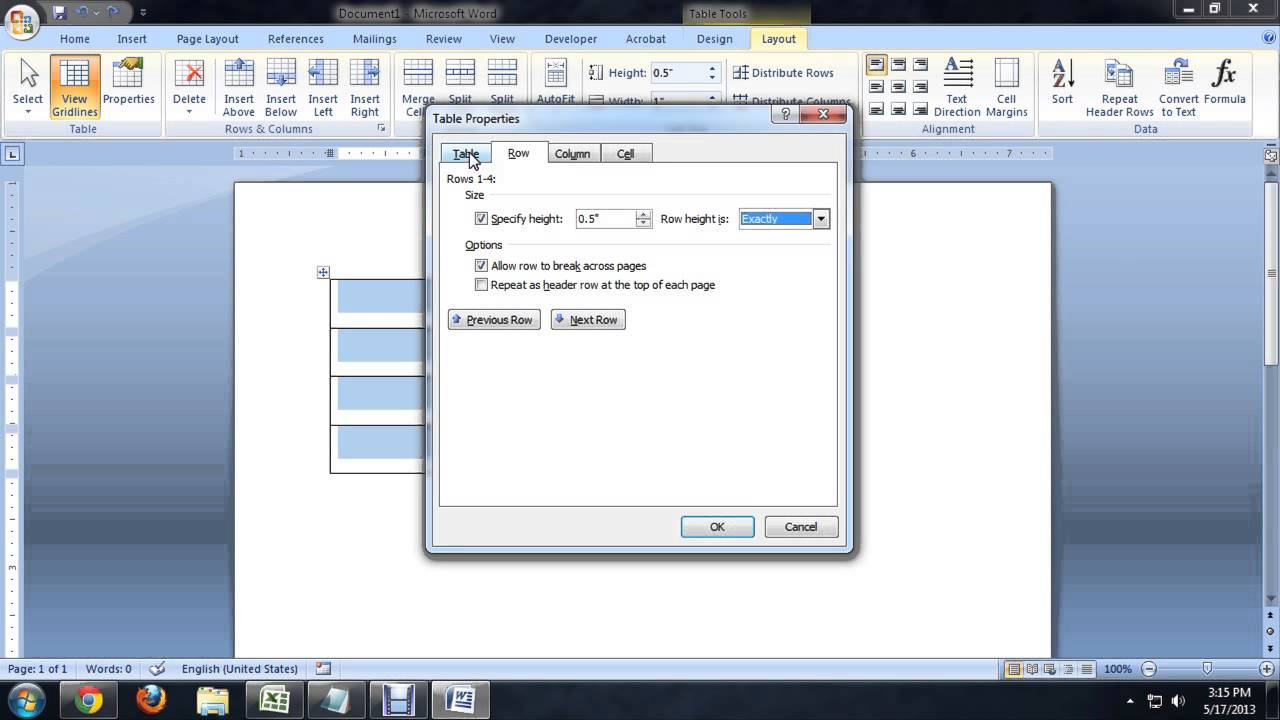Screen dimensions: 1280x720
Task: Open the Home ribbon tab
Action: pos(75,39)
